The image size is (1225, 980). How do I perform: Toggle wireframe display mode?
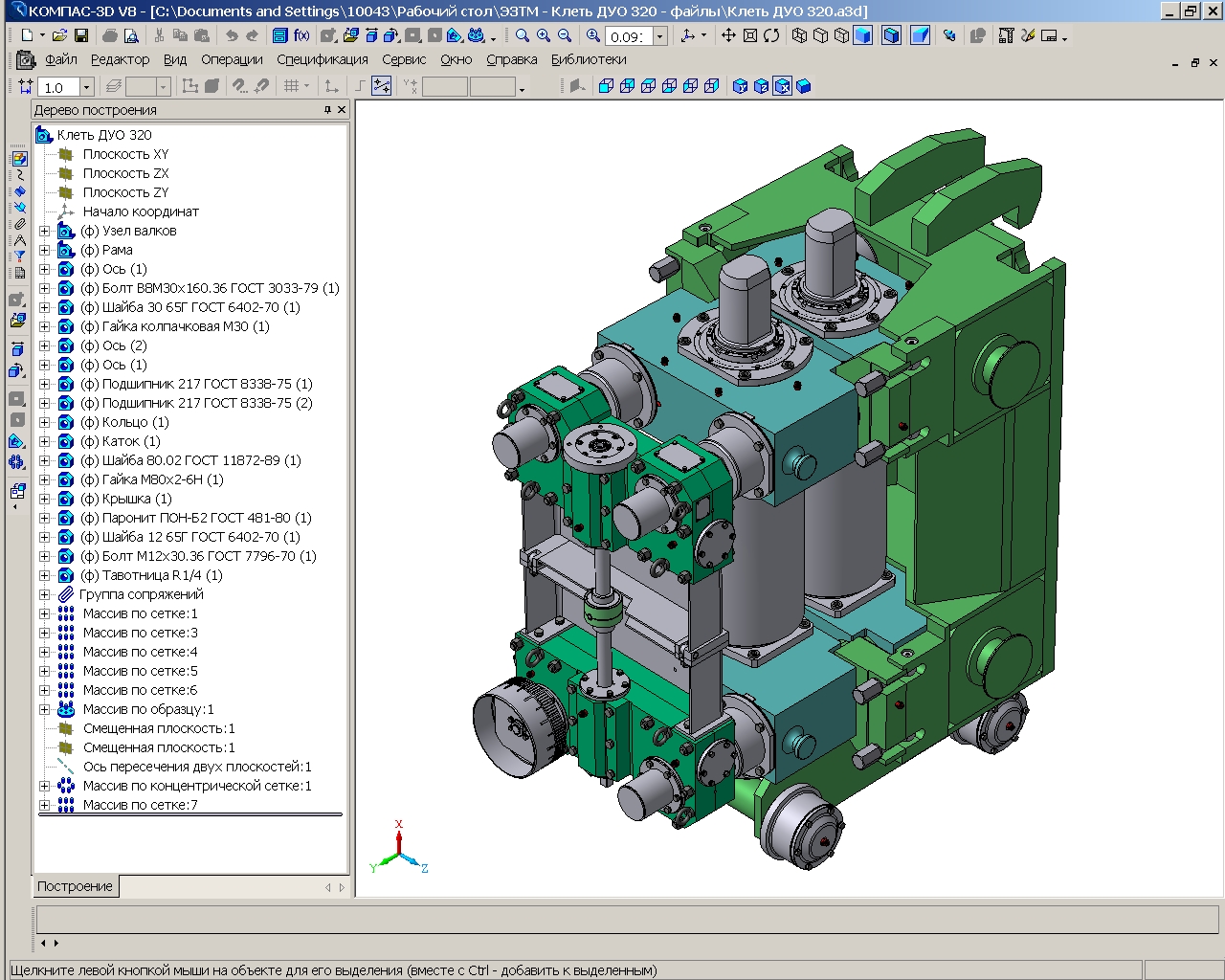point(800,35)
